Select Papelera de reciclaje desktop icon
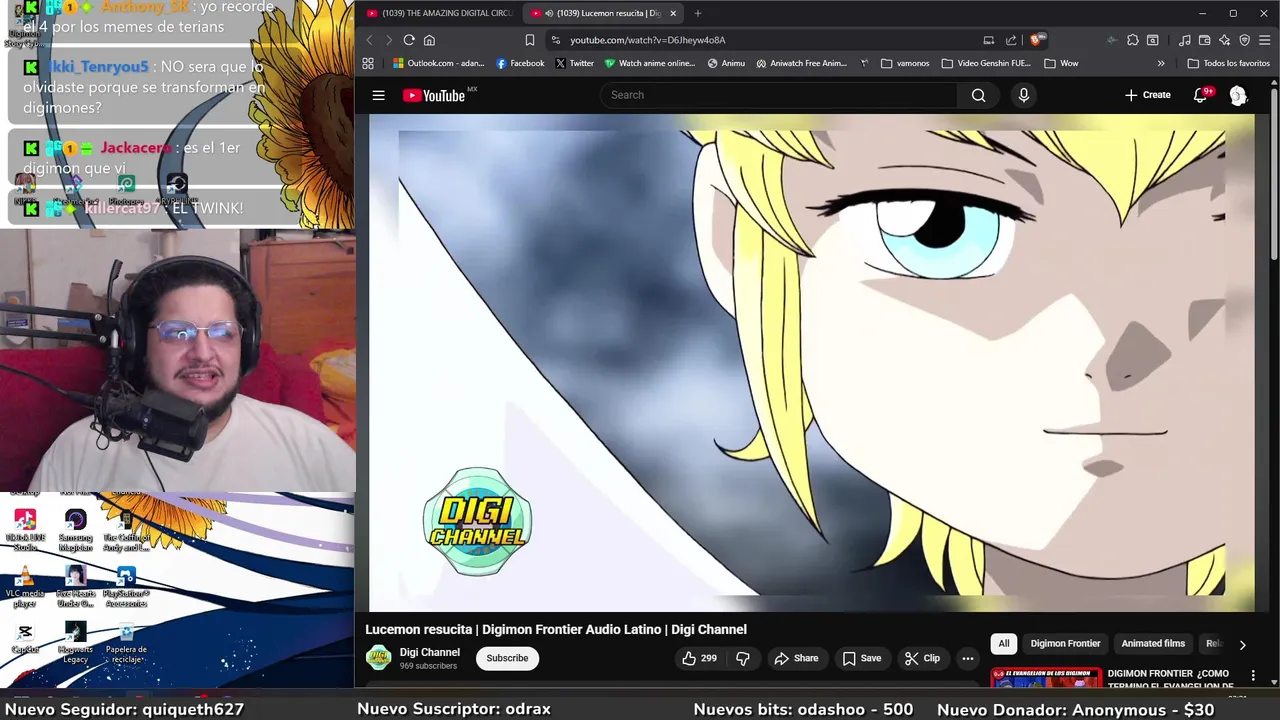The image size is (1280, 720). [x=126, y=642]
